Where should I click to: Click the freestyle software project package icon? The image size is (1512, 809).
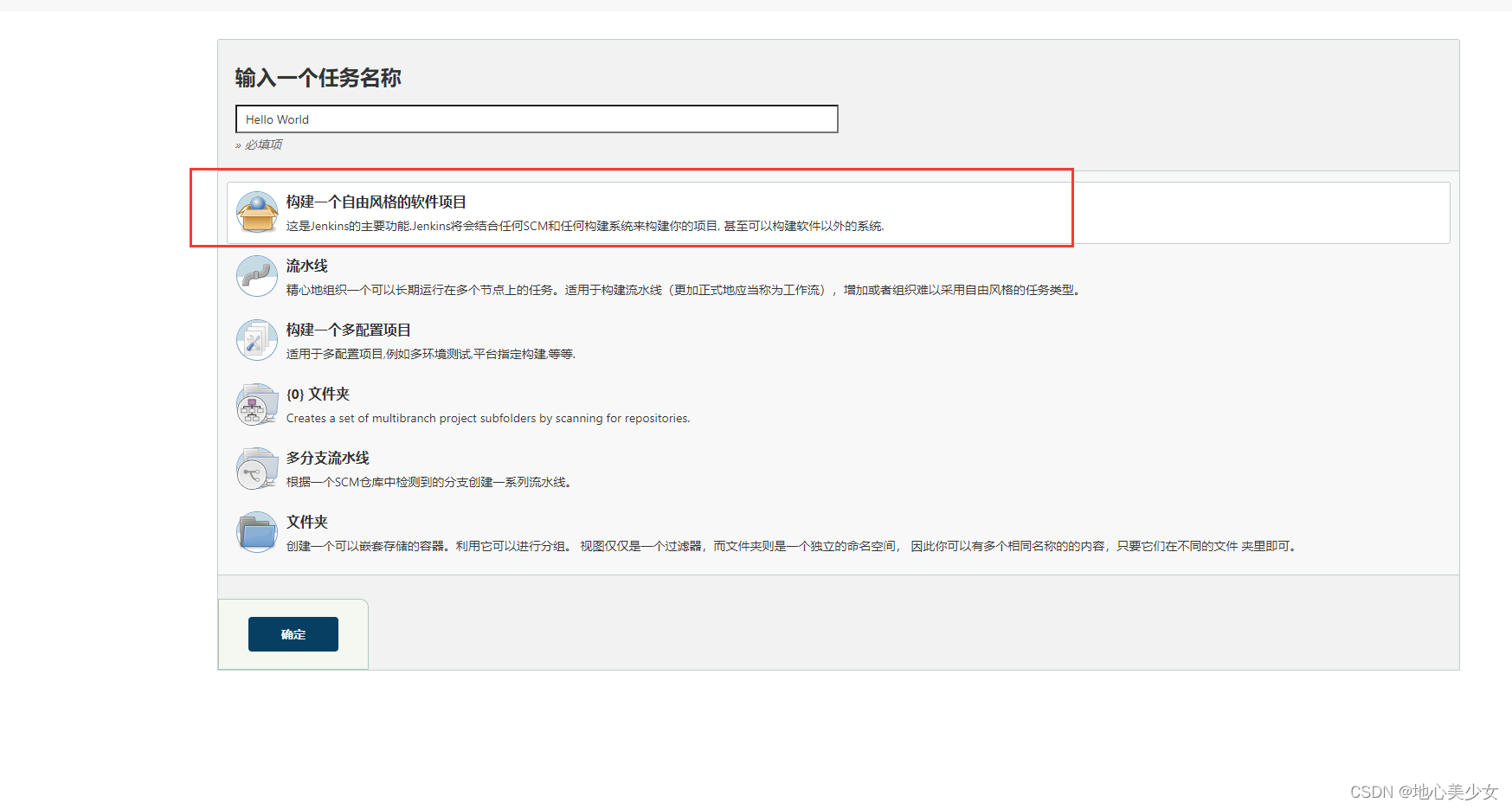(256, 212)
